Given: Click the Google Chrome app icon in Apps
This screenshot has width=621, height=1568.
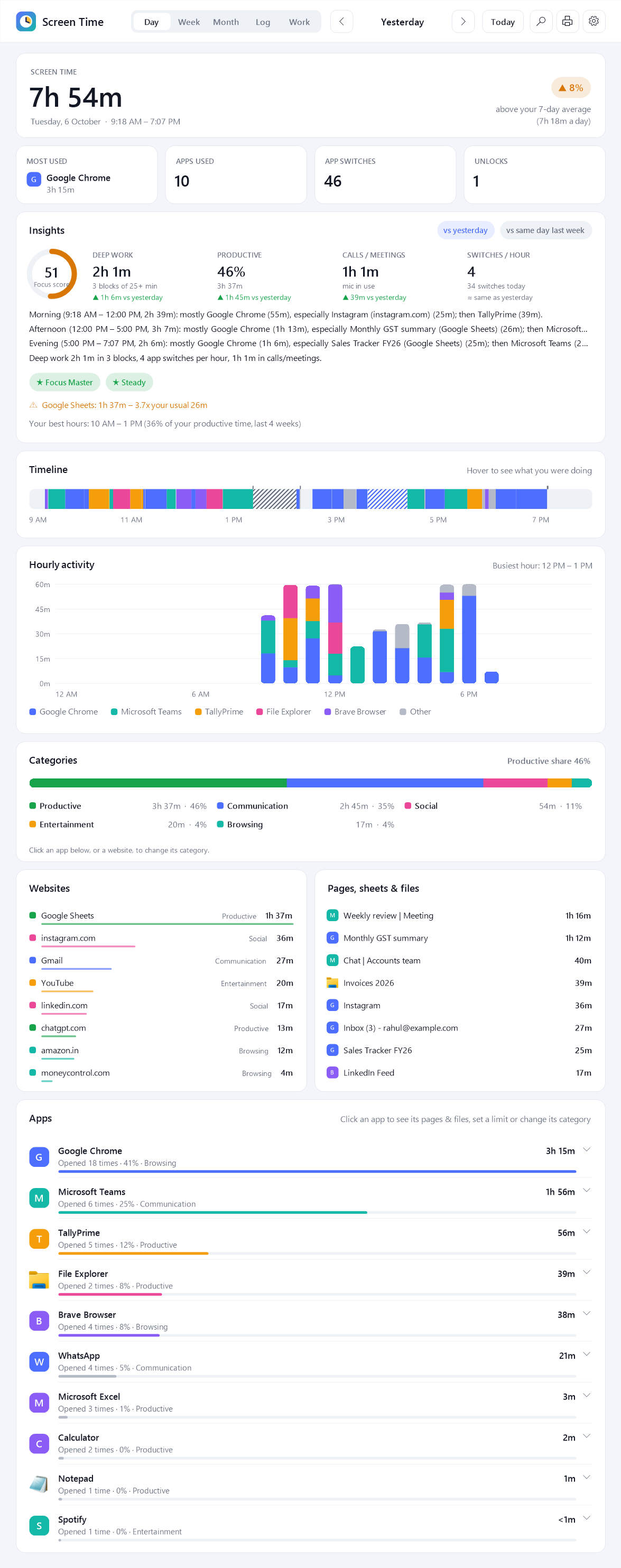Looking at the screenshot, I should click(x=39, y=1156).
